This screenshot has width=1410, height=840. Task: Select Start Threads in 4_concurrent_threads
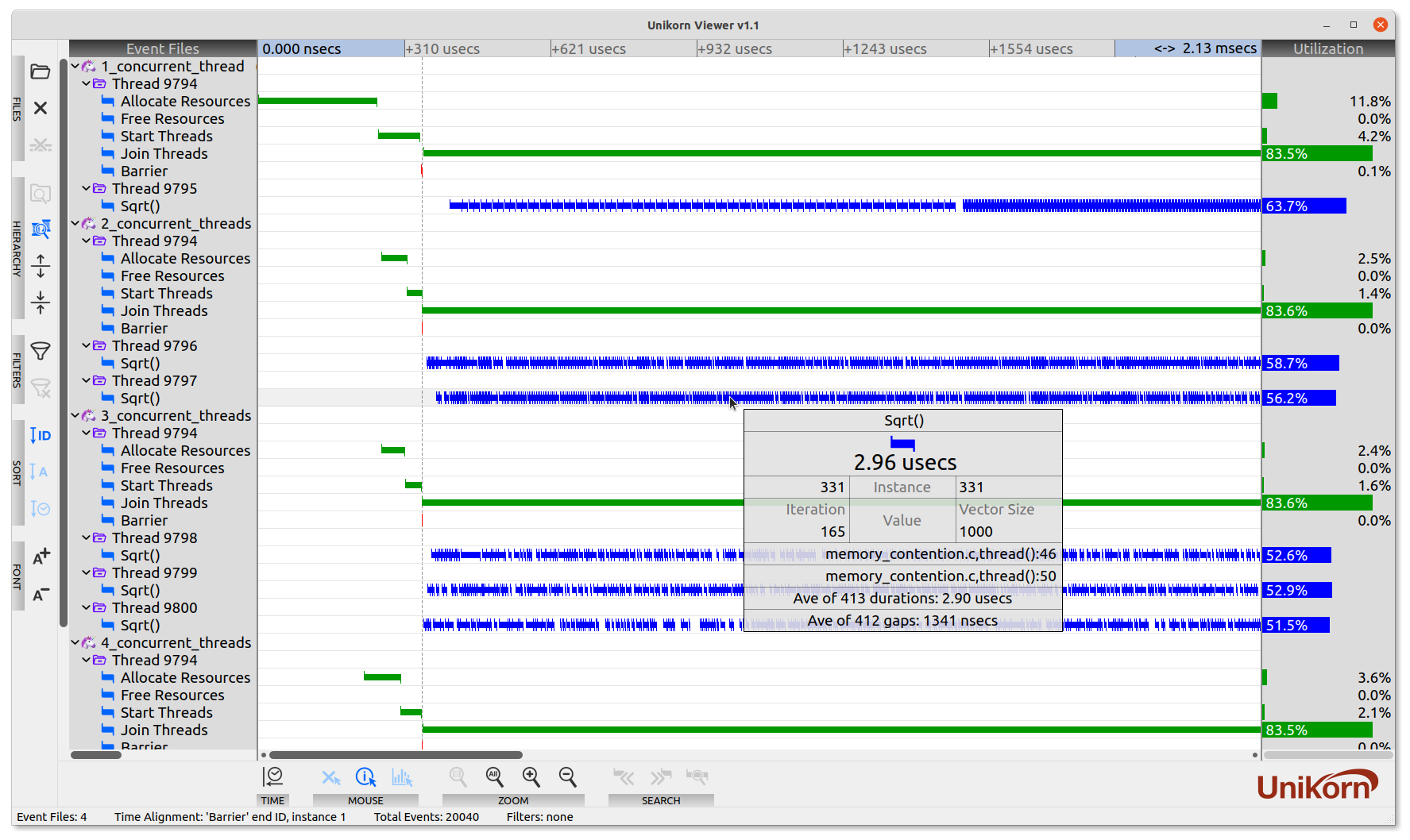coord(166,713)
